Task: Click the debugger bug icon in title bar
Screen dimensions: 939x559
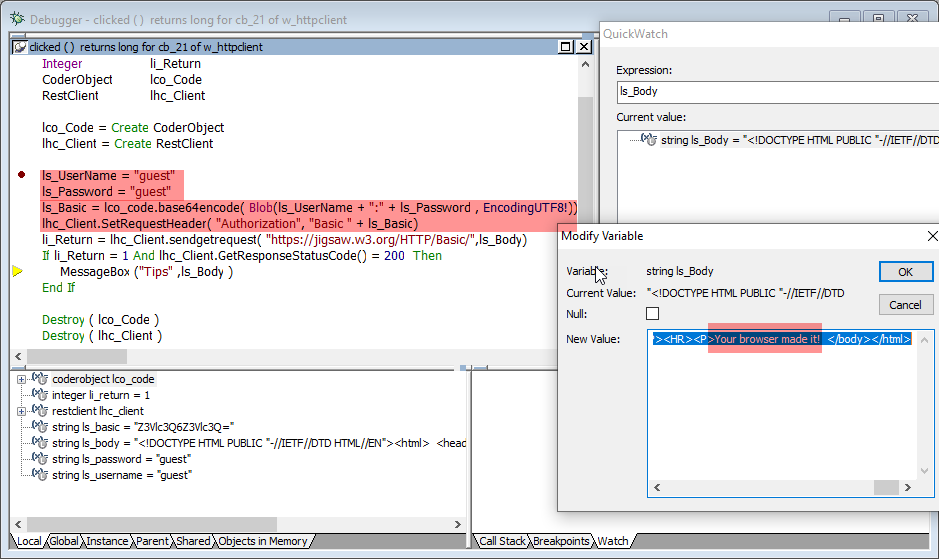Action: [17, 18]
